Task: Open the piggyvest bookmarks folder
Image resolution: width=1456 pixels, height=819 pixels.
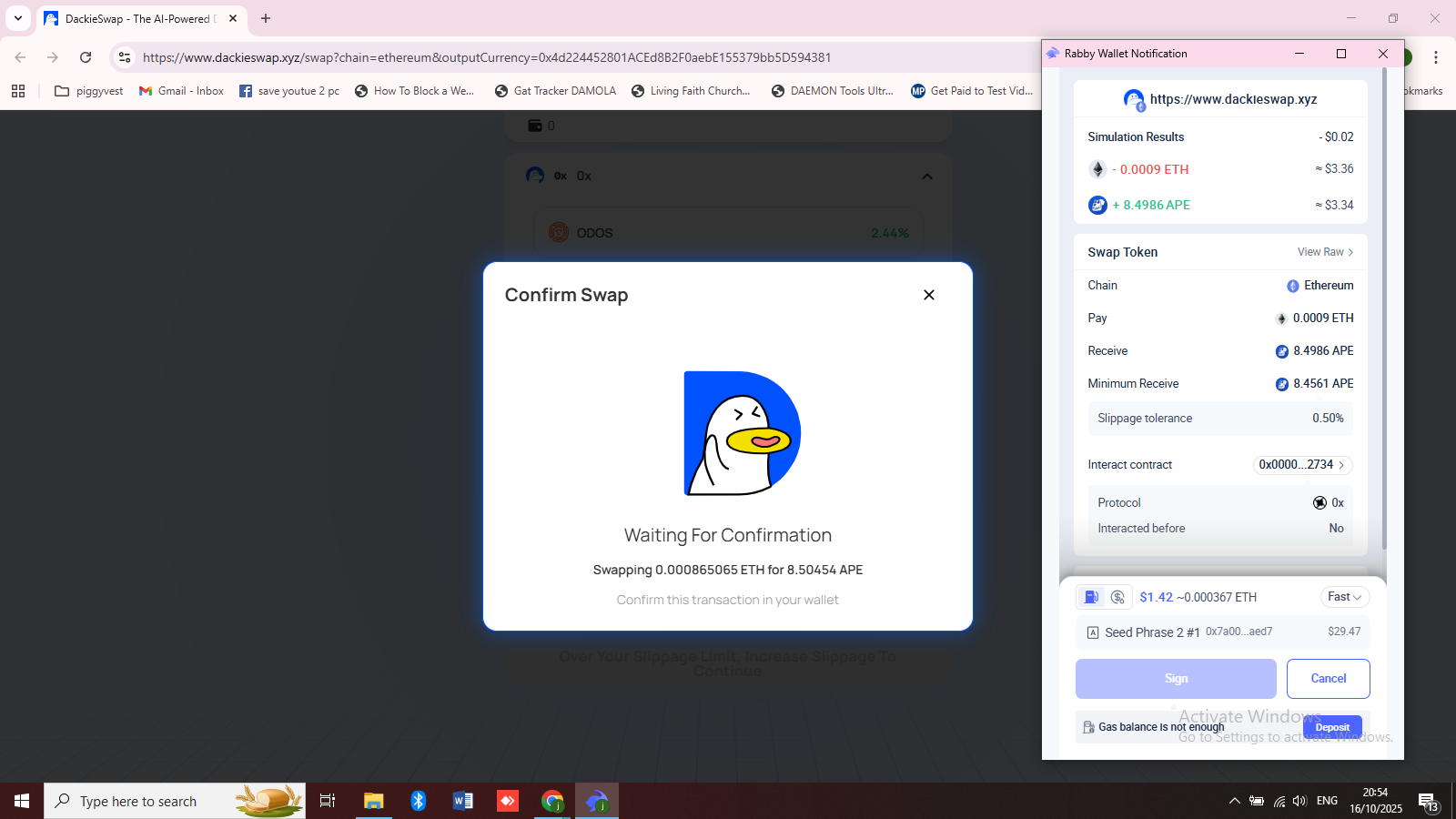Action: 89,91
